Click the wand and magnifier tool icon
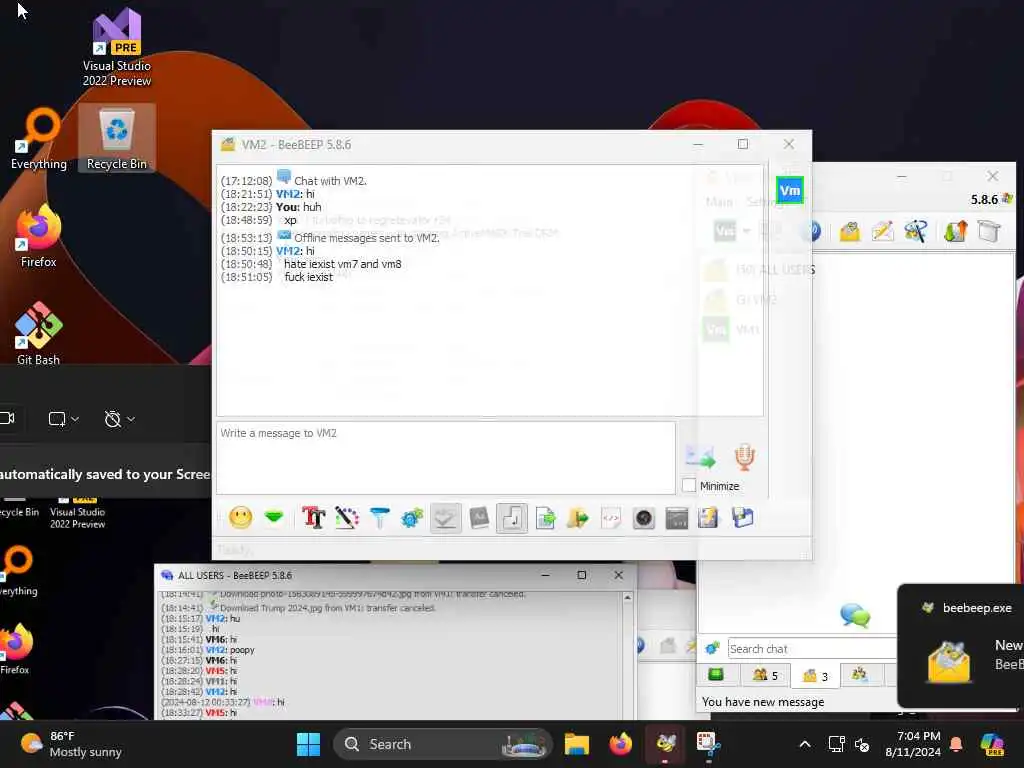 tap(916, 231)
